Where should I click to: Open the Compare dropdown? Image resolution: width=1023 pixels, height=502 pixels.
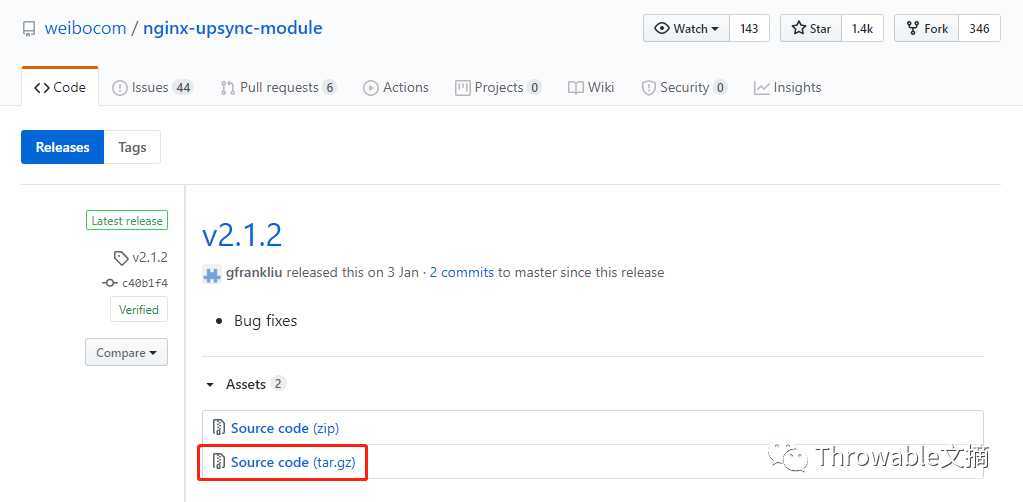pyautogui.click(x=126, y=353)
